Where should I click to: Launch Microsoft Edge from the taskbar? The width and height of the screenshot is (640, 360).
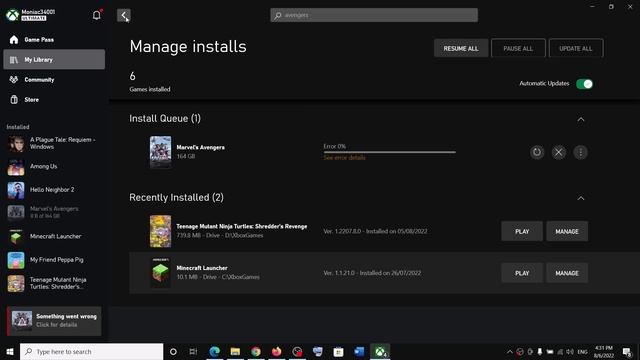[x=214, y=351]
